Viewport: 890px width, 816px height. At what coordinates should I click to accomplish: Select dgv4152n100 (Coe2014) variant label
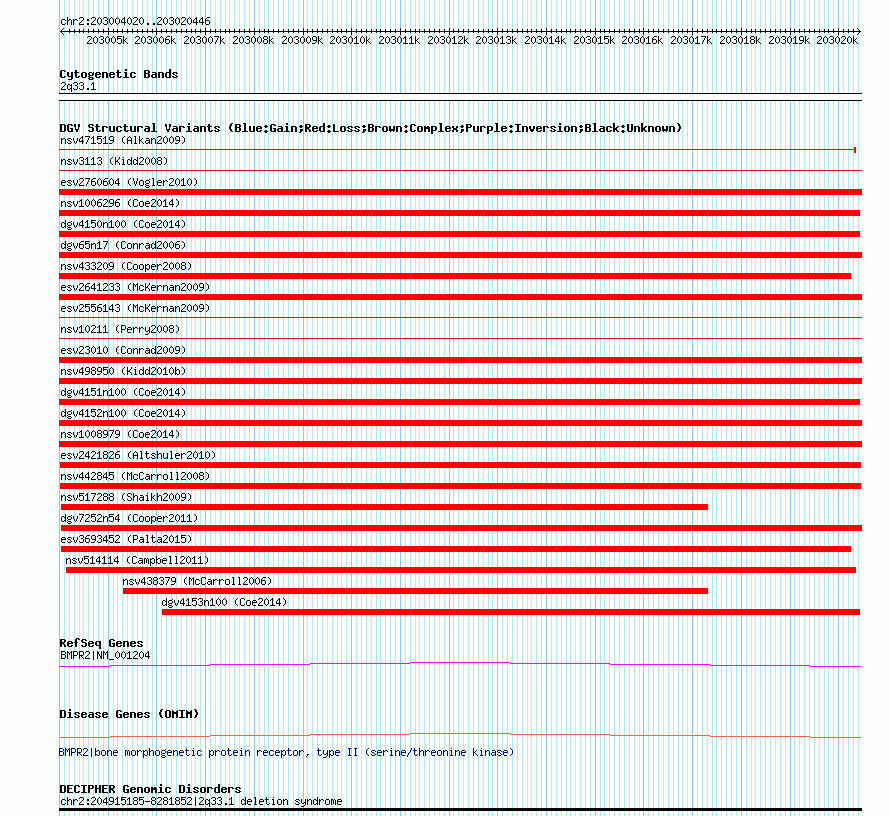[123, 413]
